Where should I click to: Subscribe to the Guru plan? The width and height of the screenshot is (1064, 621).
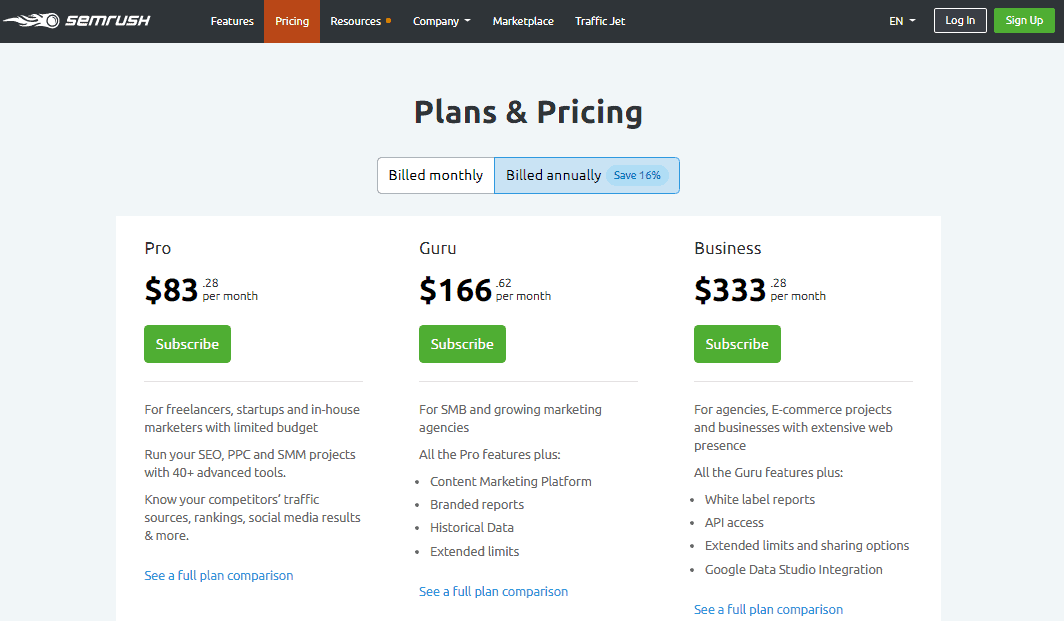point(462,344)
